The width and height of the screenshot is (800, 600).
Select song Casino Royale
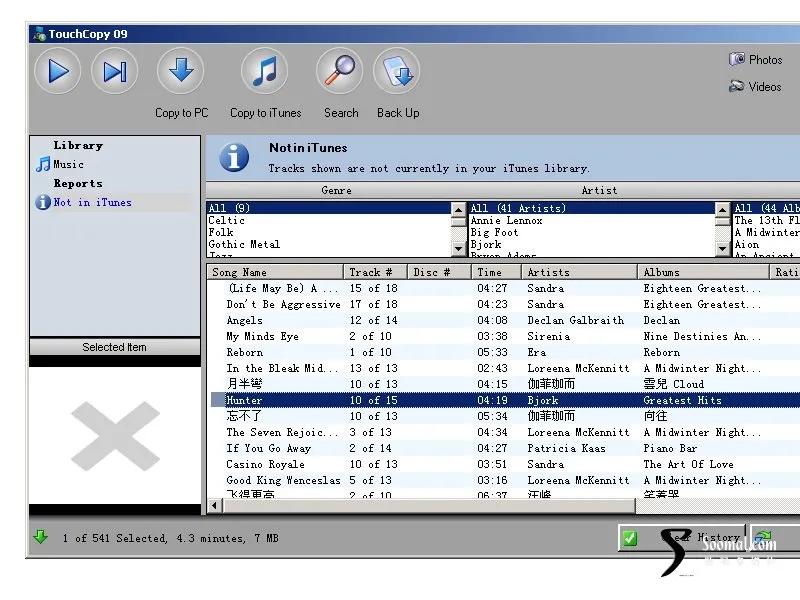pos(266,464)
